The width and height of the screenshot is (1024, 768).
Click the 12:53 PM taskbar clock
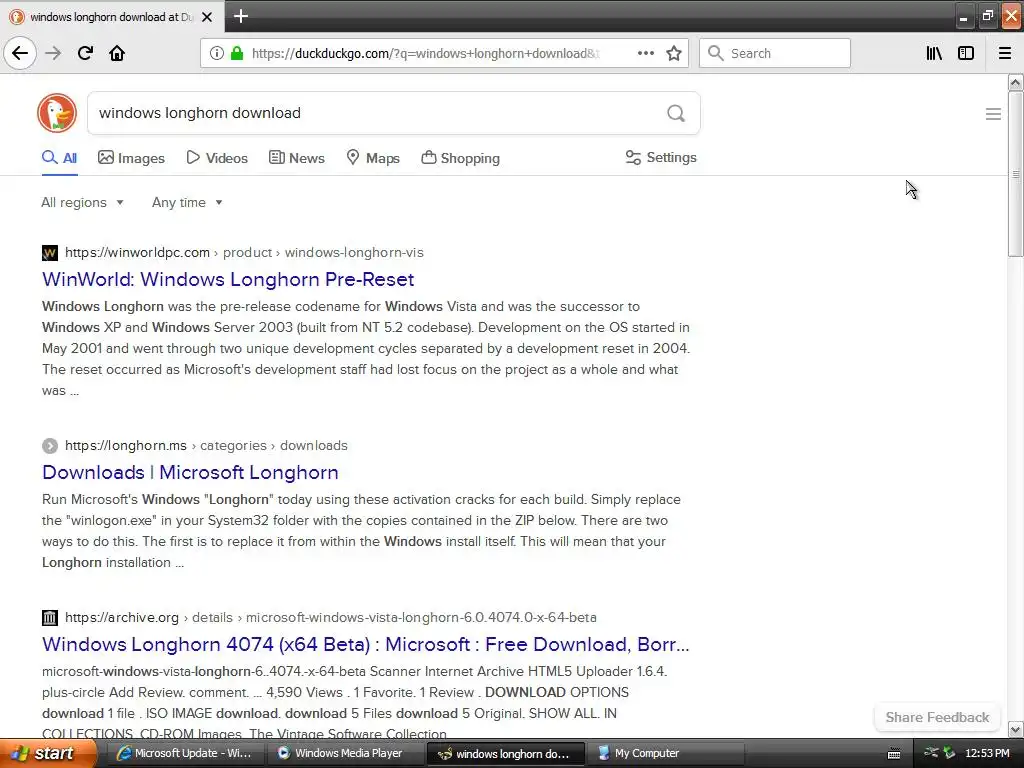(987, 754)
